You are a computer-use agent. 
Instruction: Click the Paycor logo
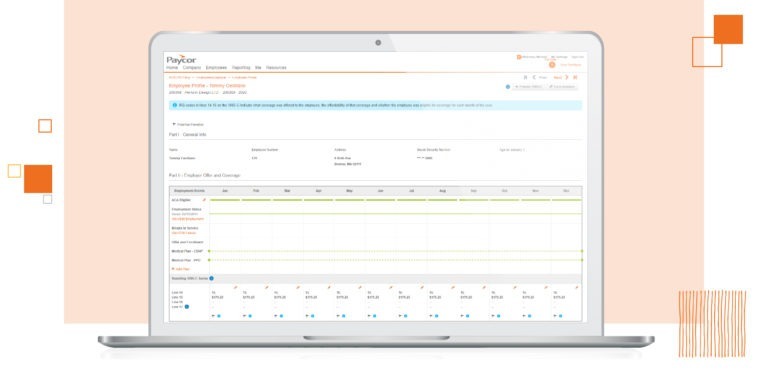pos(181,59)
